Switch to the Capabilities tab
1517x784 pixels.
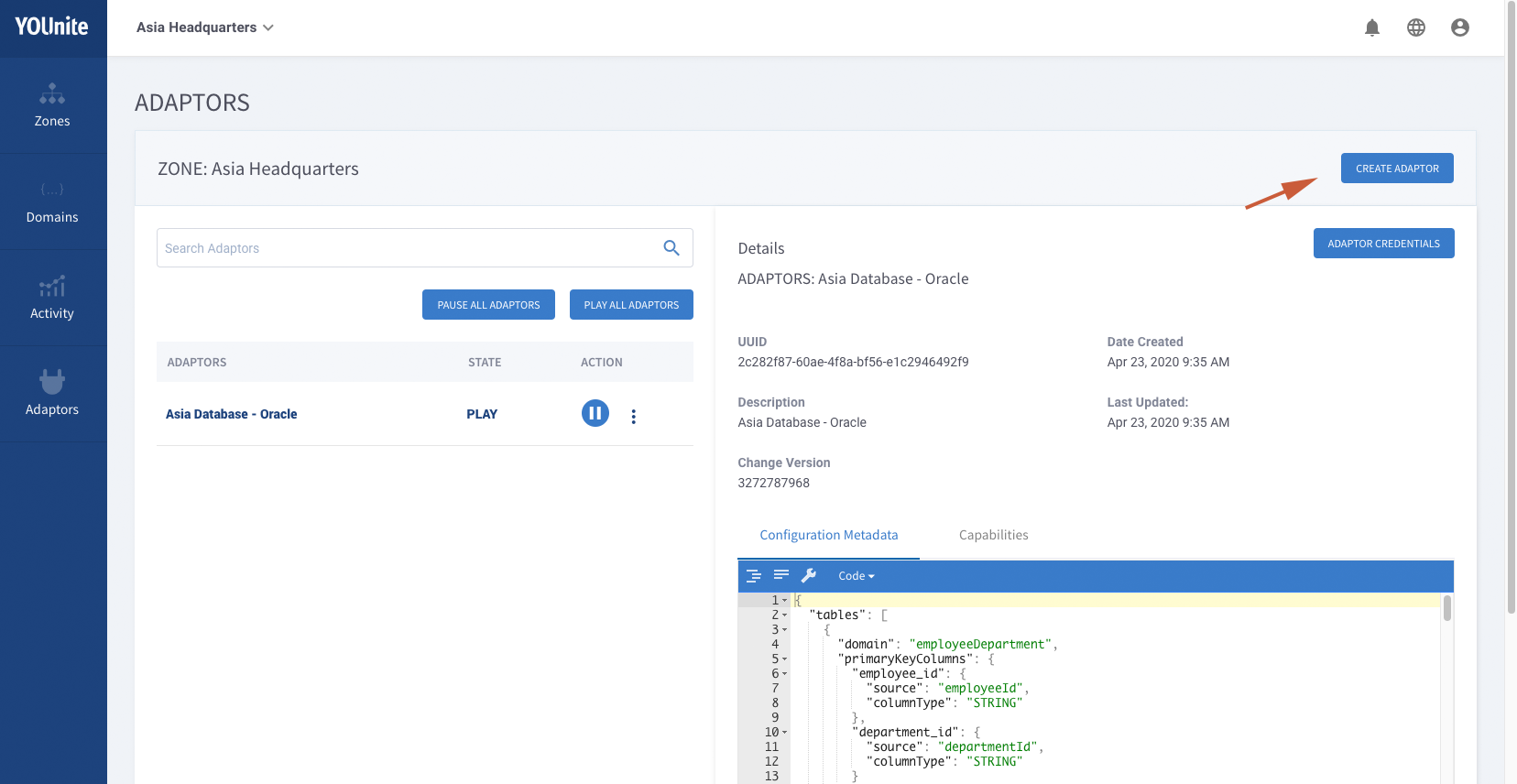[994, 535]
